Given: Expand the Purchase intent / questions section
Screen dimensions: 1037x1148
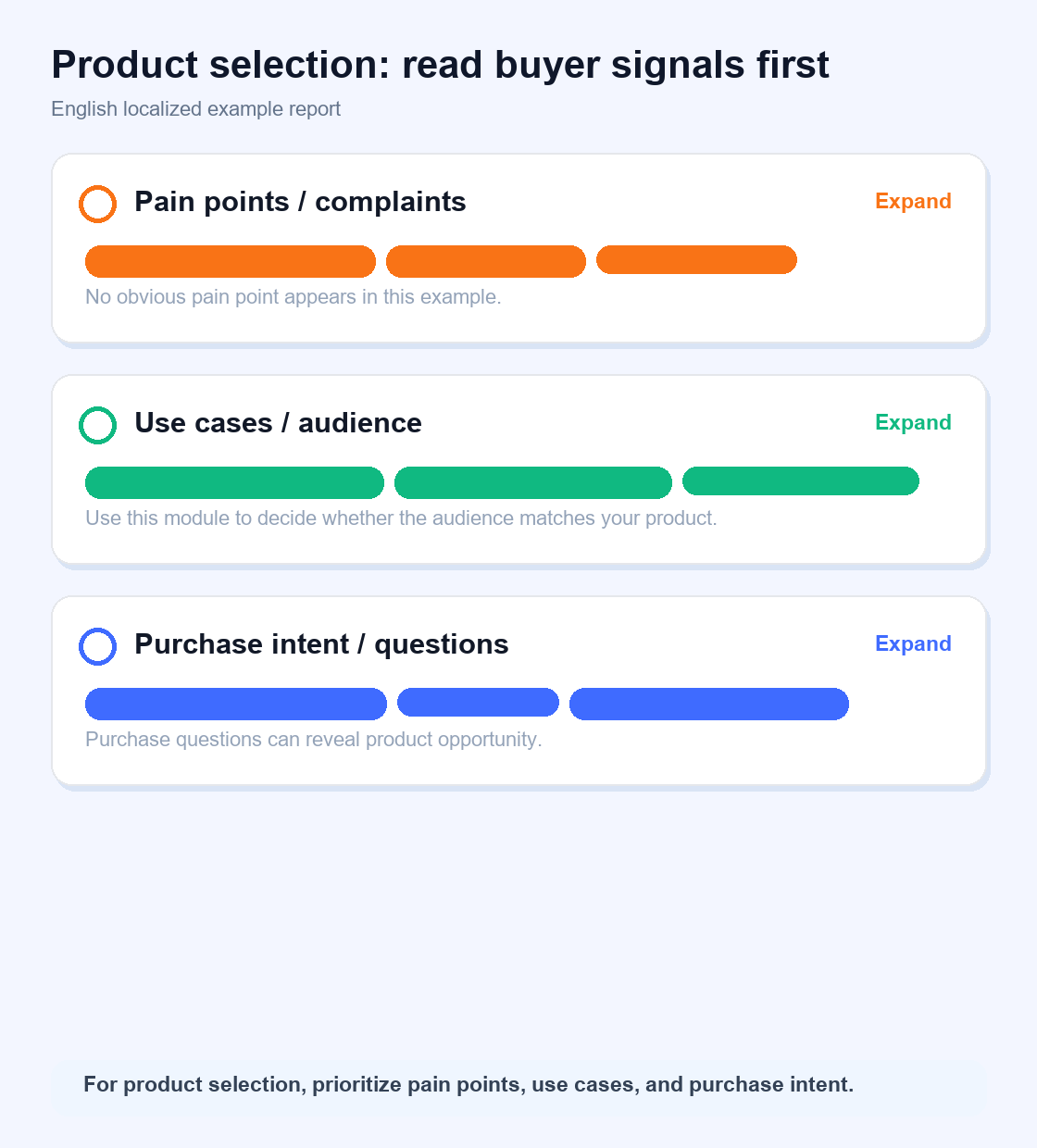Looking at the screenshot, I should (x=913, y=644).
